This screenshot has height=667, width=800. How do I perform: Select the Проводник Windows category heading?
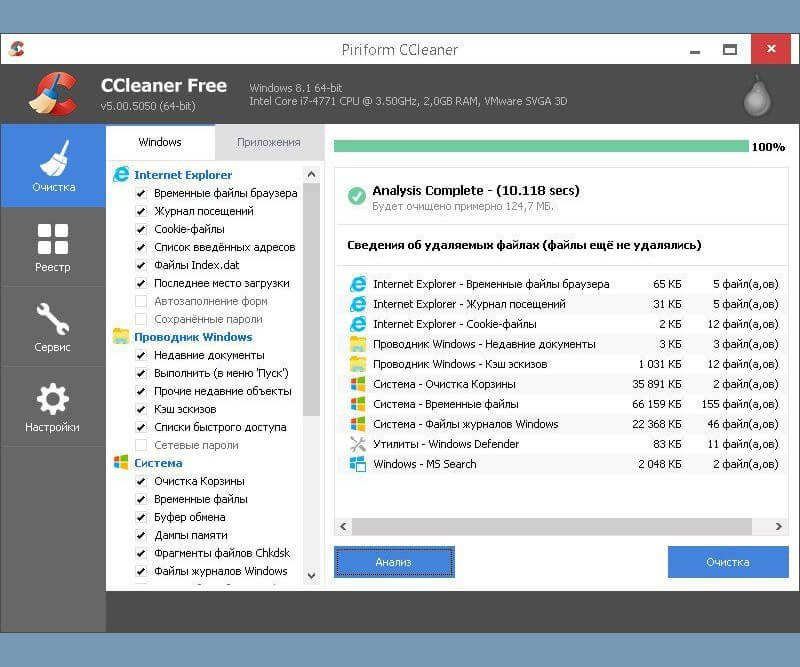pos(193,337)
